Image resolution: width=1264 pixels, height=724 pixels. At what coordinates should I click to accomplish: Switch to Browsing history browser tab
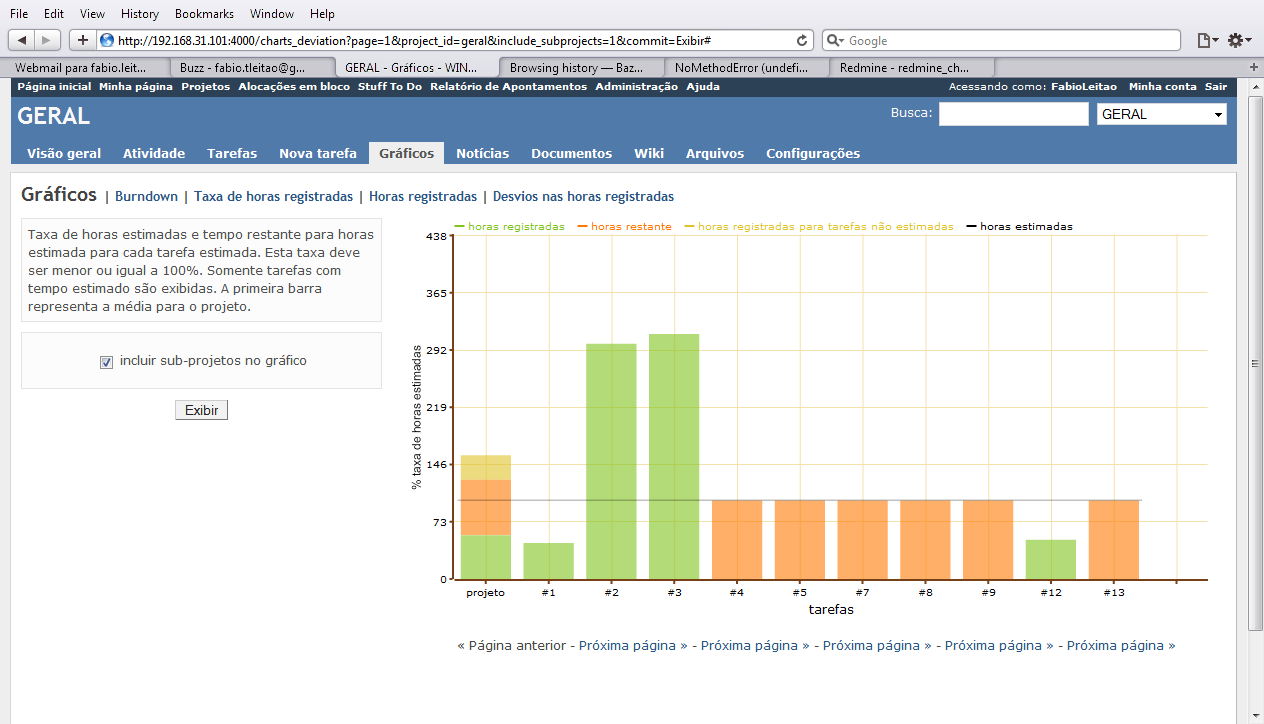pos(581,68)
